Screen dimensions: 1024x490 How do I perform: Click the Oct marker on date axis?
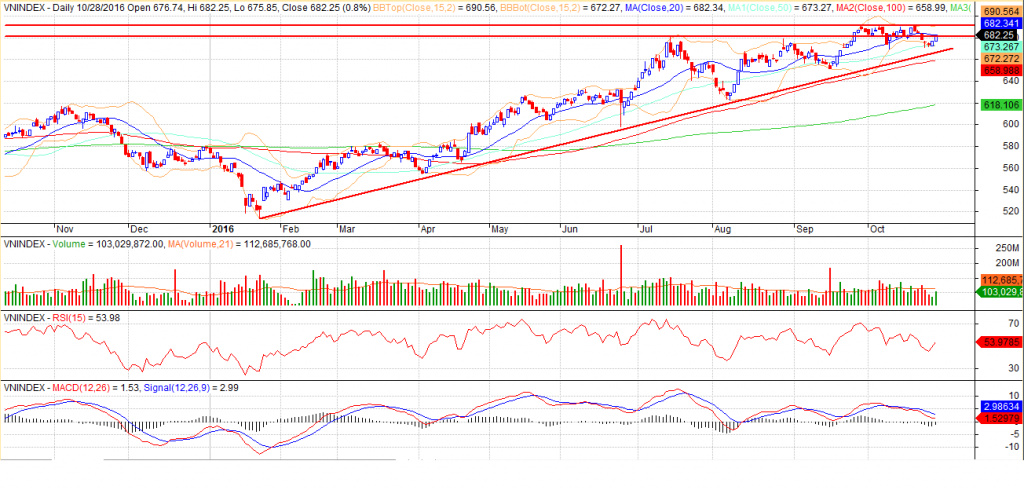click(x=878, y=228)
